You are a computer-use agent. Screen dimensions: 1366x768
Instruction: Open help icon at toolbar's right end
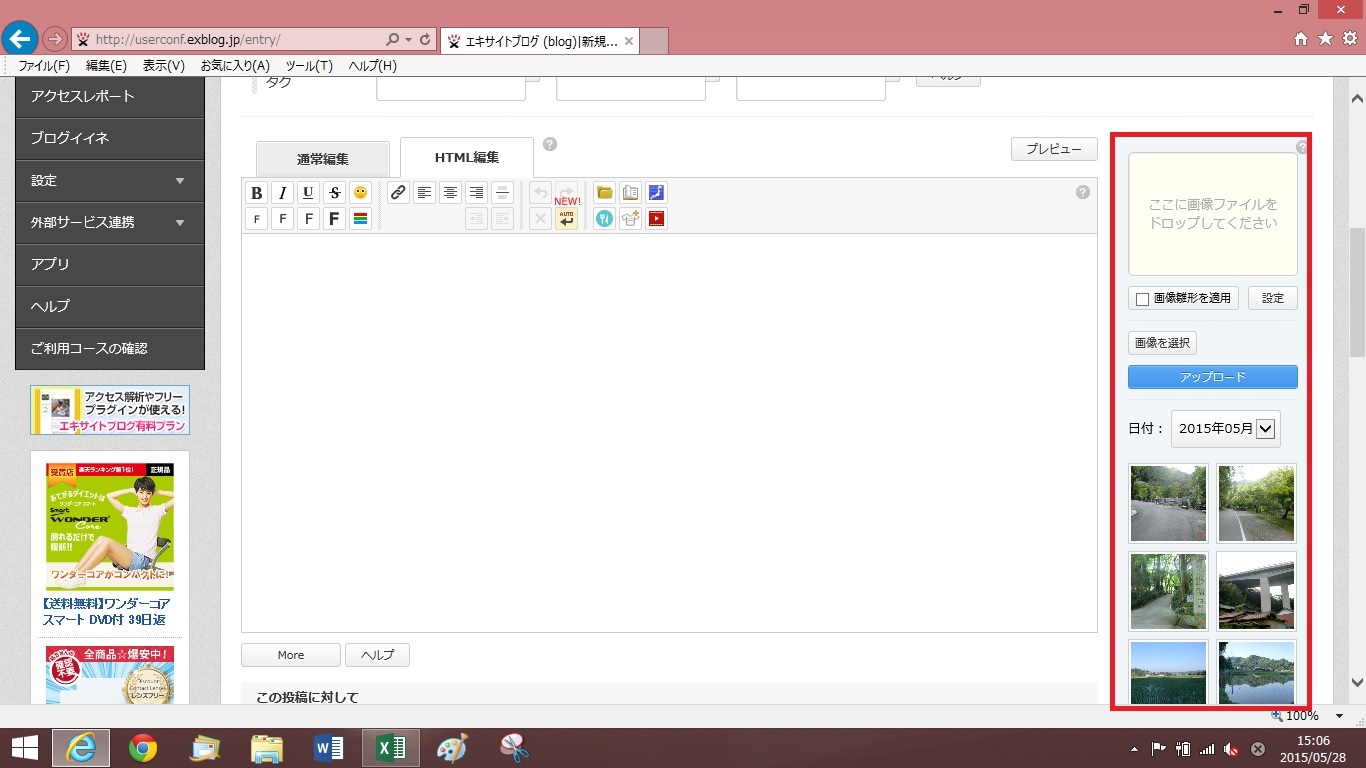1083,192
